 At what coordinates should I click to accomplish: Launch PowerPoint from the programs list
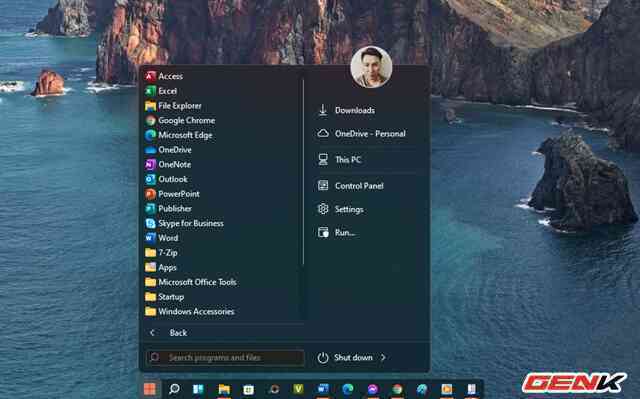[172, 194]
